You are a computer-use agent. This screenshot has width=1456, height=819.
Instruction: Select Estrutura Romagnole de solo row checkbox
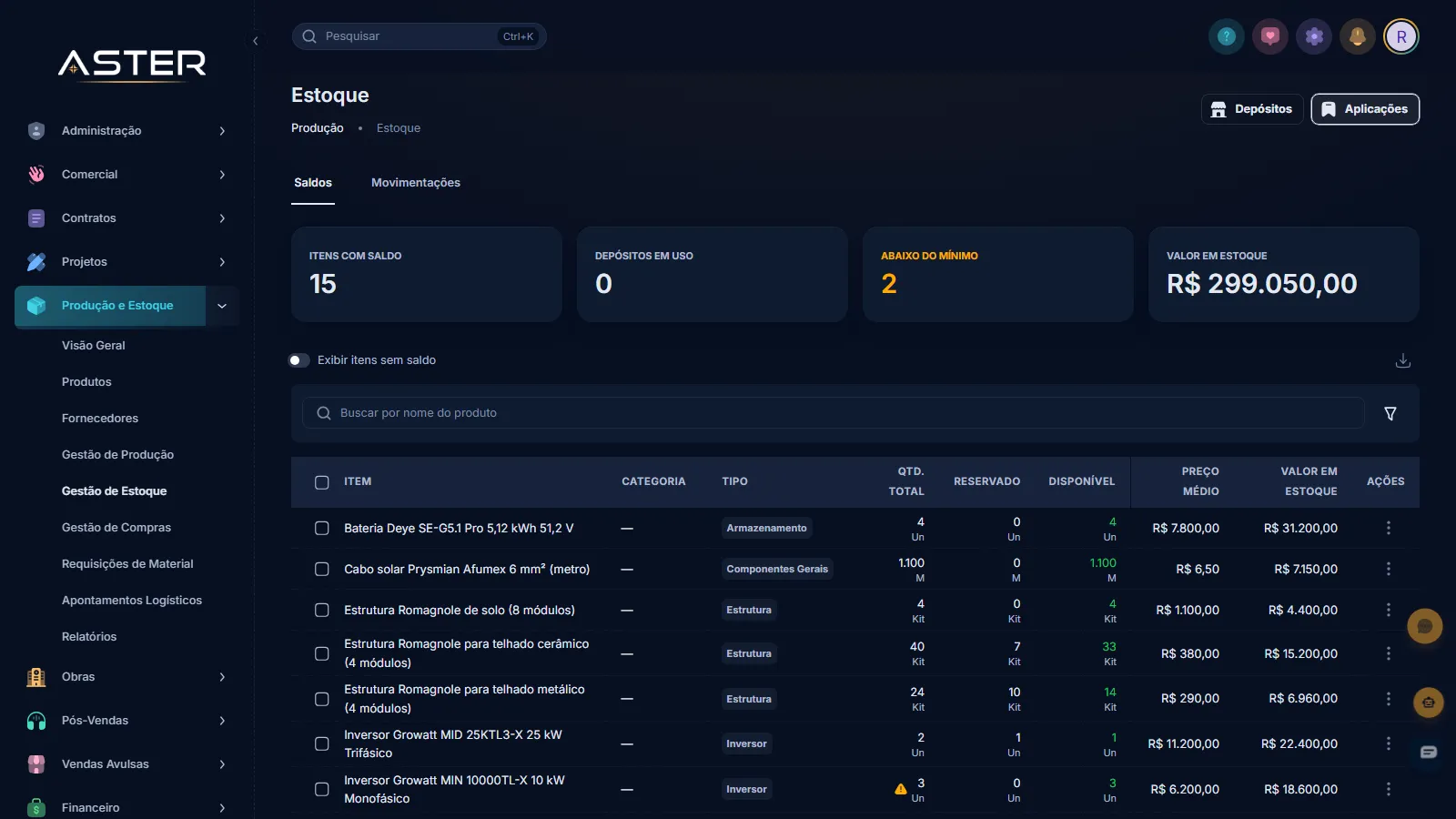coord(322,610)
